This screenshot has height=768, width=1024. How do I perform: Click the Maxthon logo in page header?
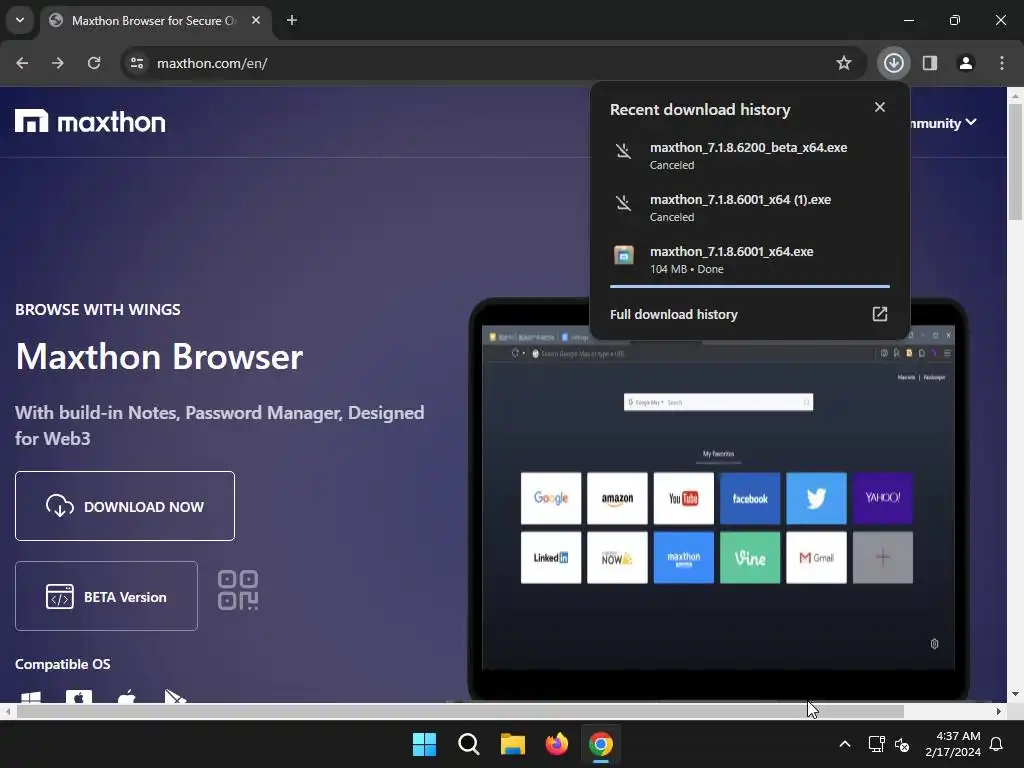coord(90,121)
